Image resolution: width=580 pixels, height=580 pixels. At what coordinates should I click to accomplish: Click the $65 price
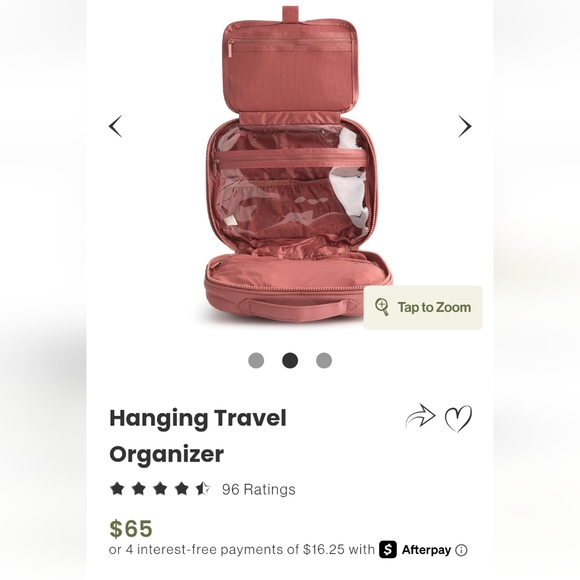tap(131, 528)
